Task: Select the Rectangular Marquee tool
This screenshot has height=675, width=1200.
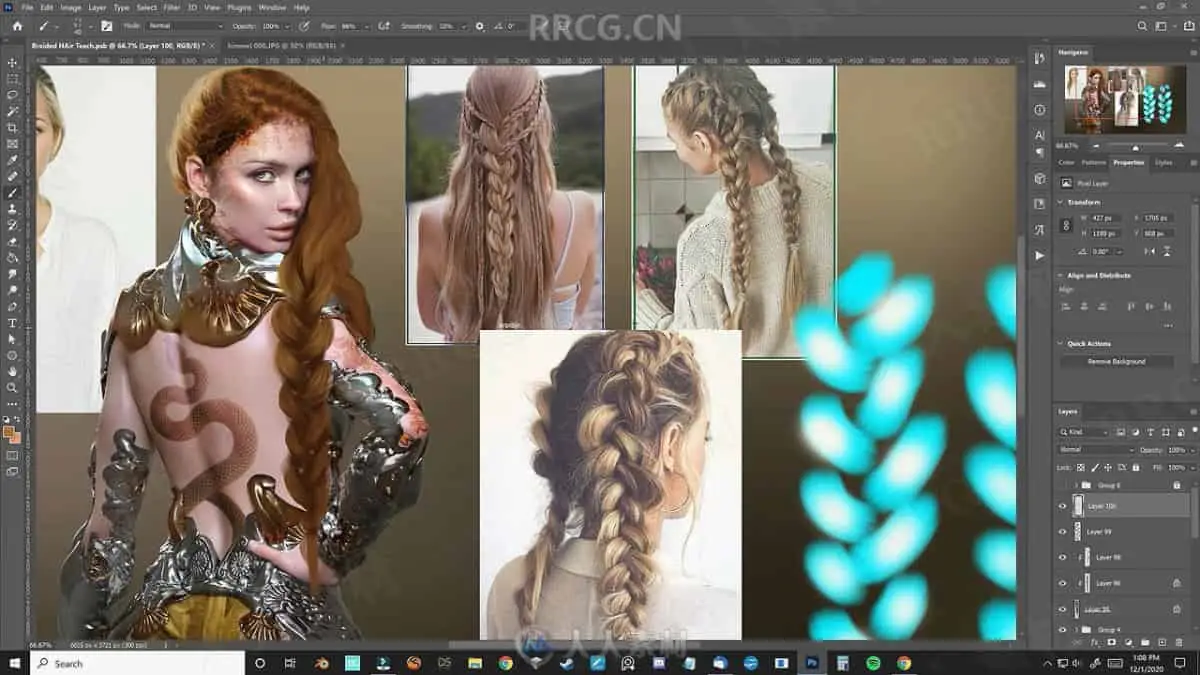Action: tap(13, 78)
